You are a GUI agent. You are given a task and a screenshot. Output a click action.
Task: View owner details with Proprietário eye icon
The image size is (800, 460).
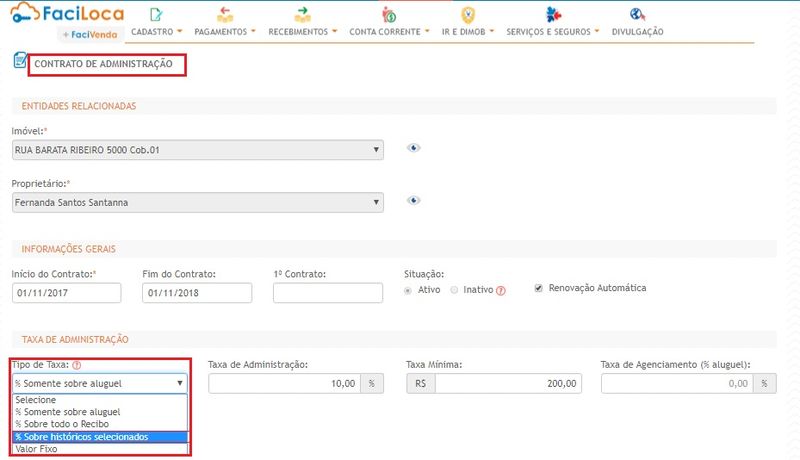pyautogui.click(x=413, y=200)
